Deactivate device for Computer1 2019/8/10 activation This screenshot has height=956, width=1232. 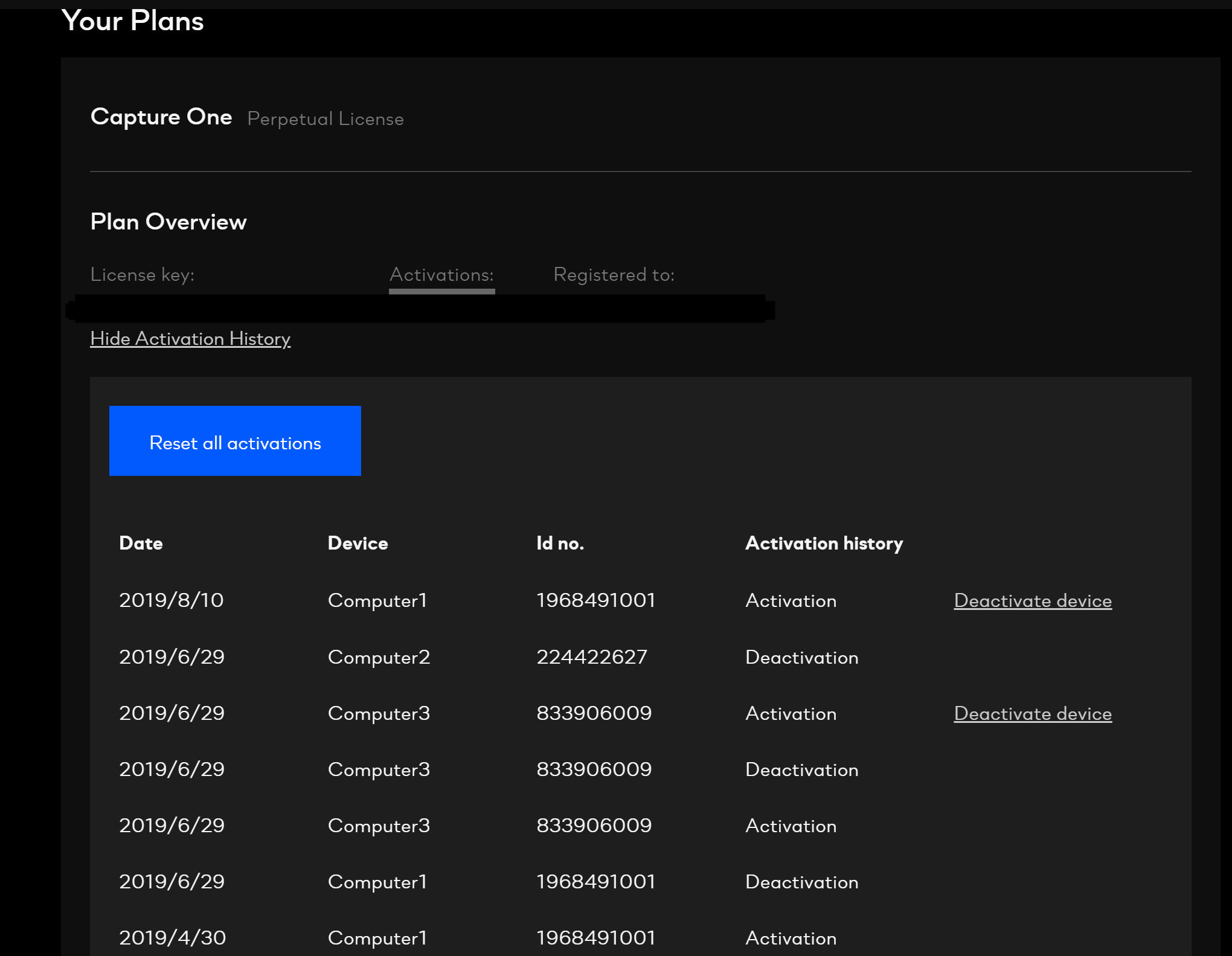1032,601
